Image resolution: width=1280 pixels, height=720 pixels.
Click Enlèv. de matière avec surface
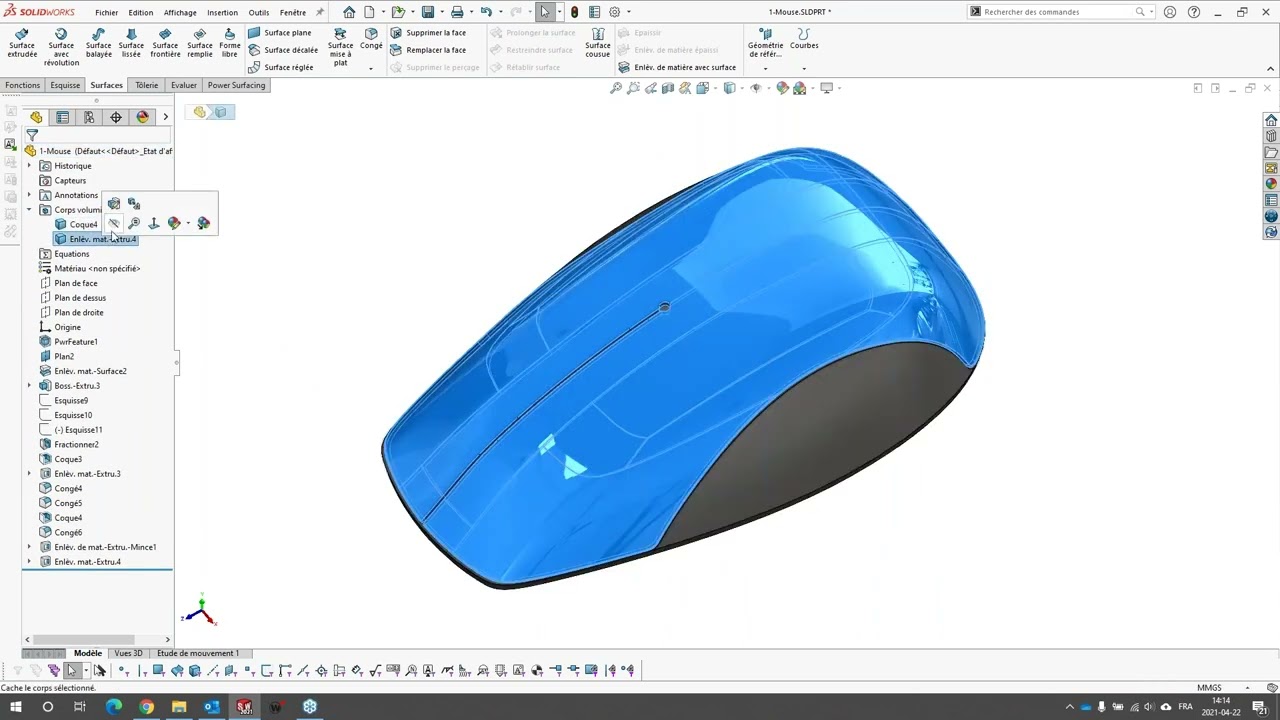point(677,67)
